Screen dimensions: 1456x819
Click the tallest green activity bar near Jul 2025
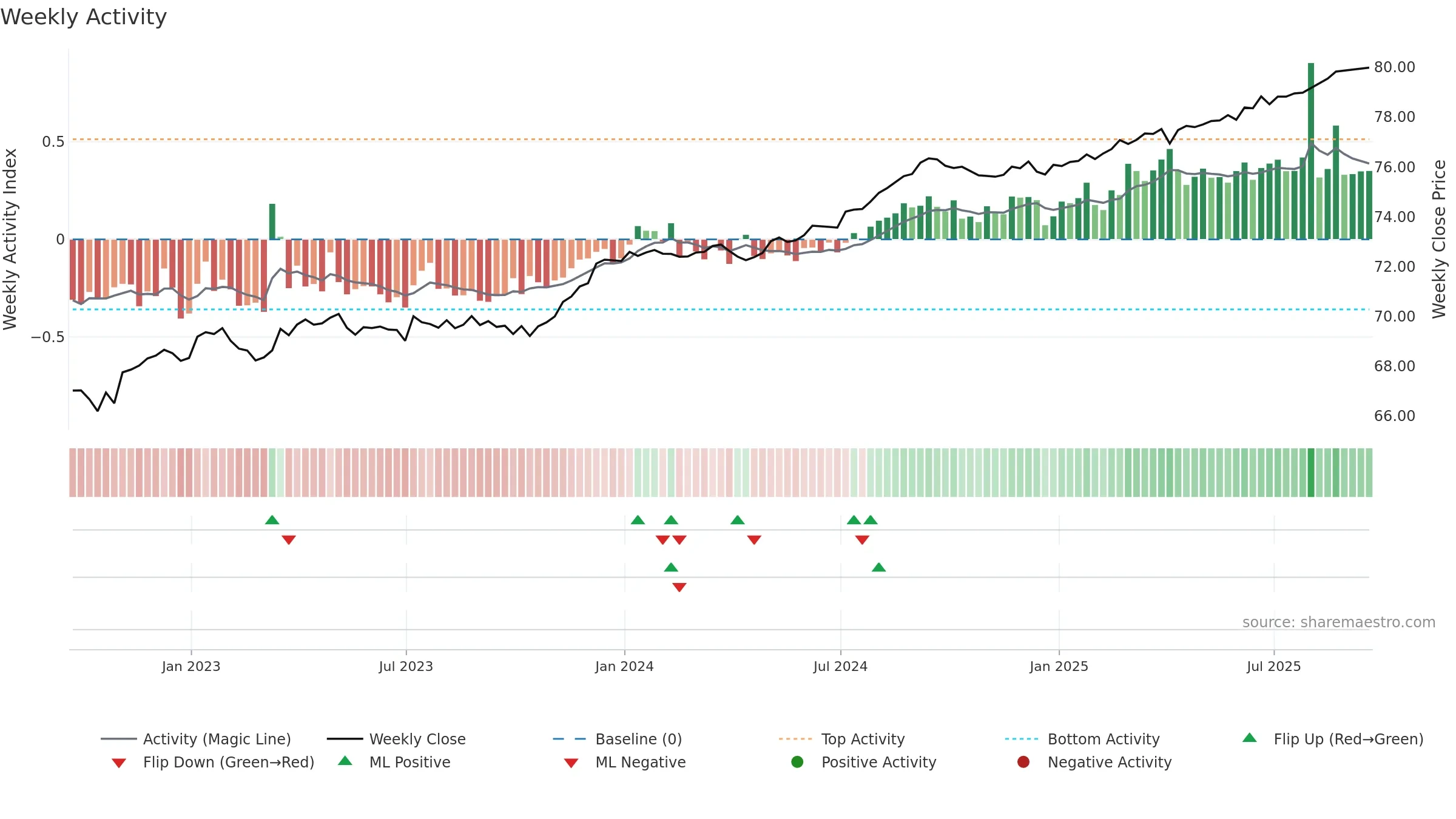tap(1311, 151)
